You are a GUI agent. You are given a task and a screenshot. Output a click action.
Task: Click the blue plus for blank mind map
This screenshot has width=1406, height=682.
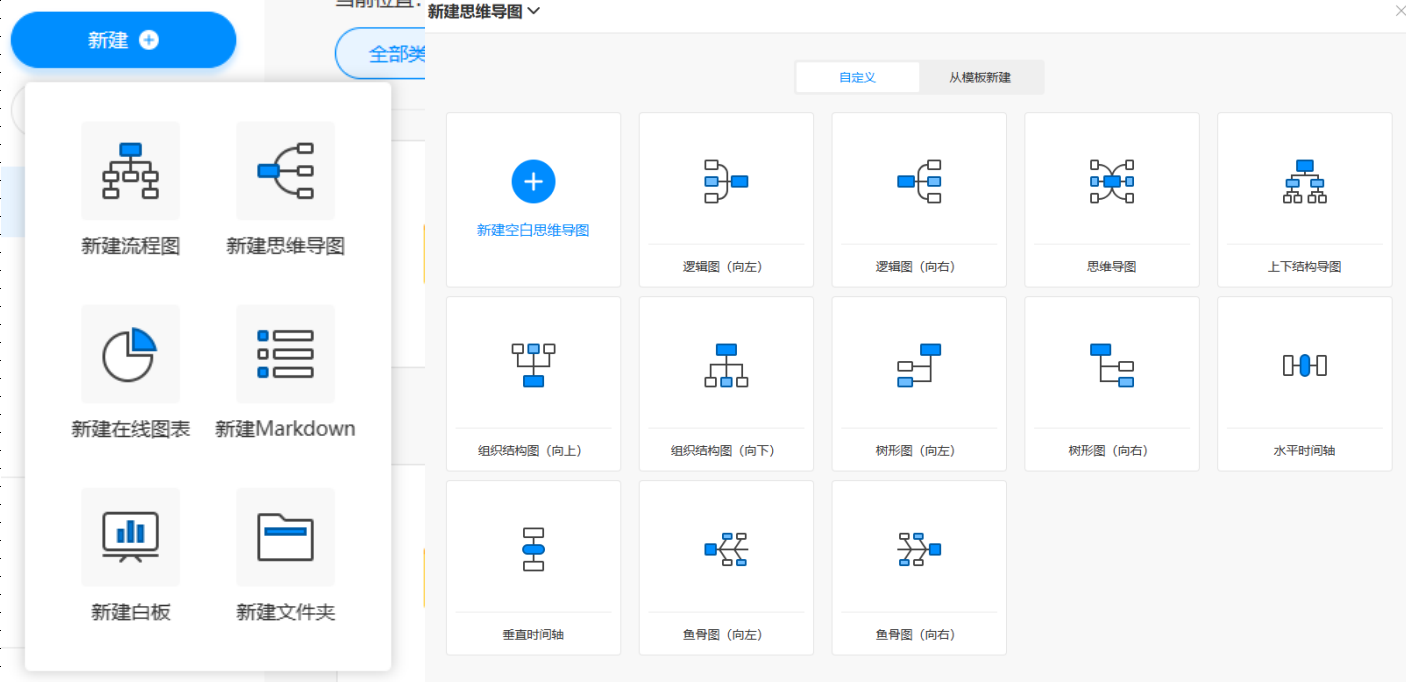coord(533,181)
